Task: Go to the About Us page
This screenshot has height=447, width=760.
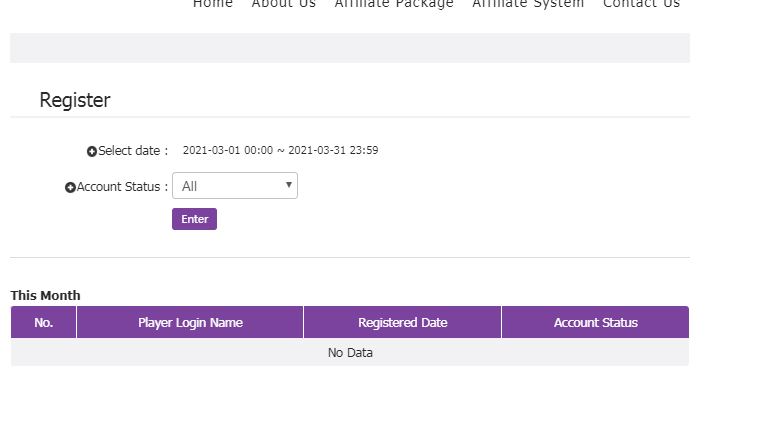Action: click(283, 5)
